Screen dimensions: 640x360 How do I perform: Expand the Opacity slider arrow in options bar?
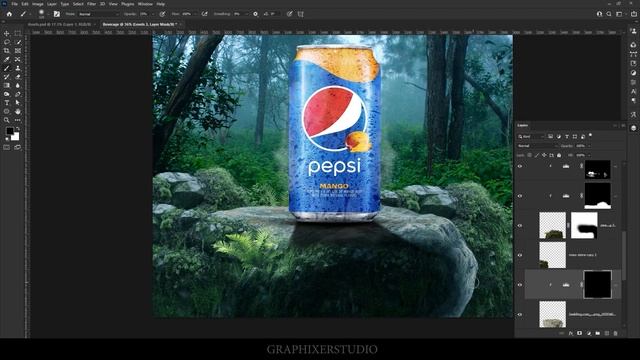click(153, 14)
